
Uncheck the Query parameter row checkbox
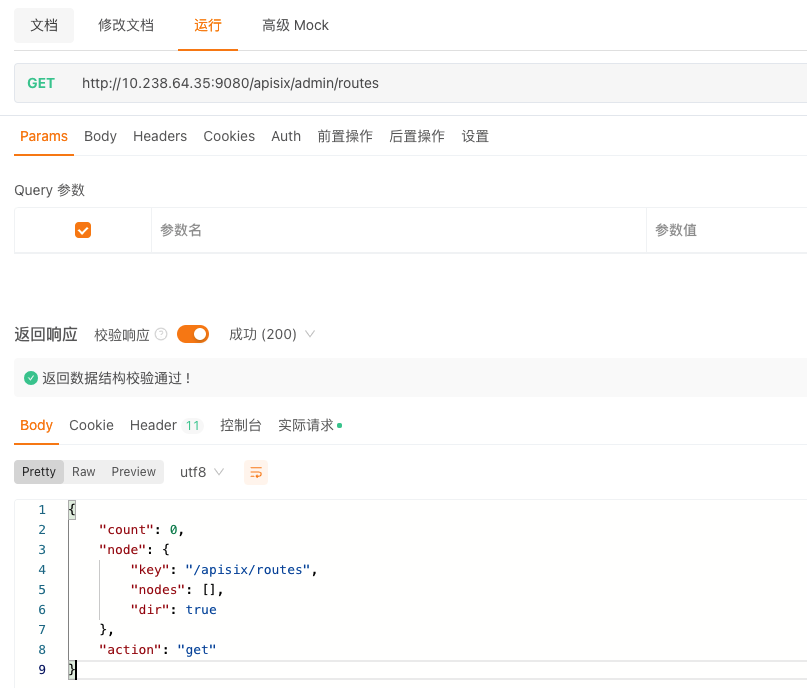[83, 230]
